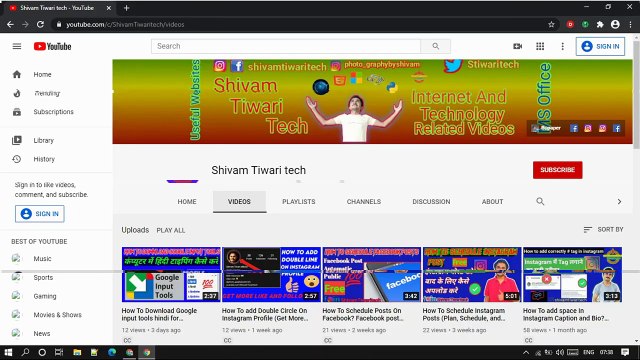Viewport: 640px width, 360px height.
Task: Open the Channels tab
Action: (364, 202)
